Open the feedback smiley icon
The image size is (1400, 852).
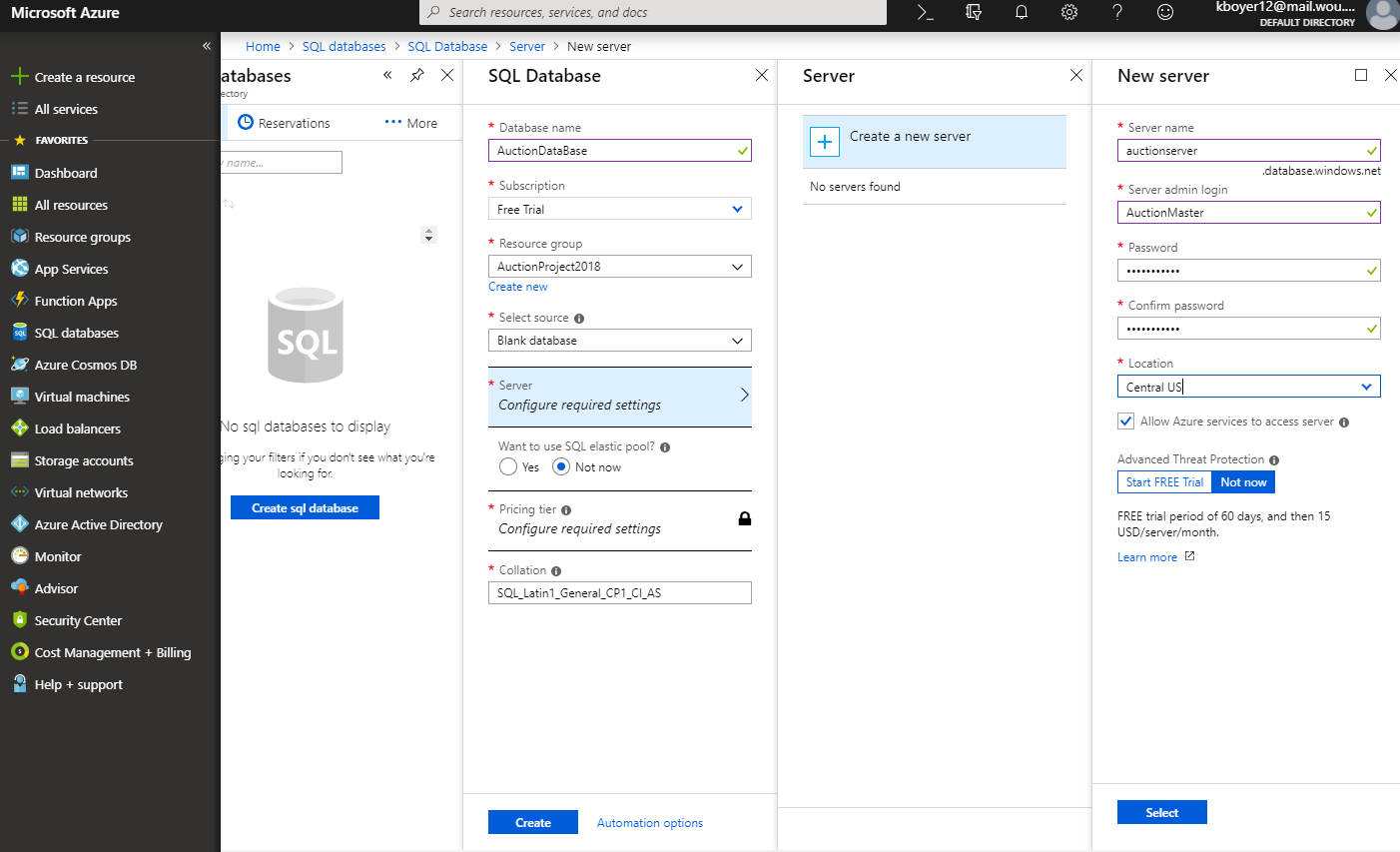coord(1165,12)
